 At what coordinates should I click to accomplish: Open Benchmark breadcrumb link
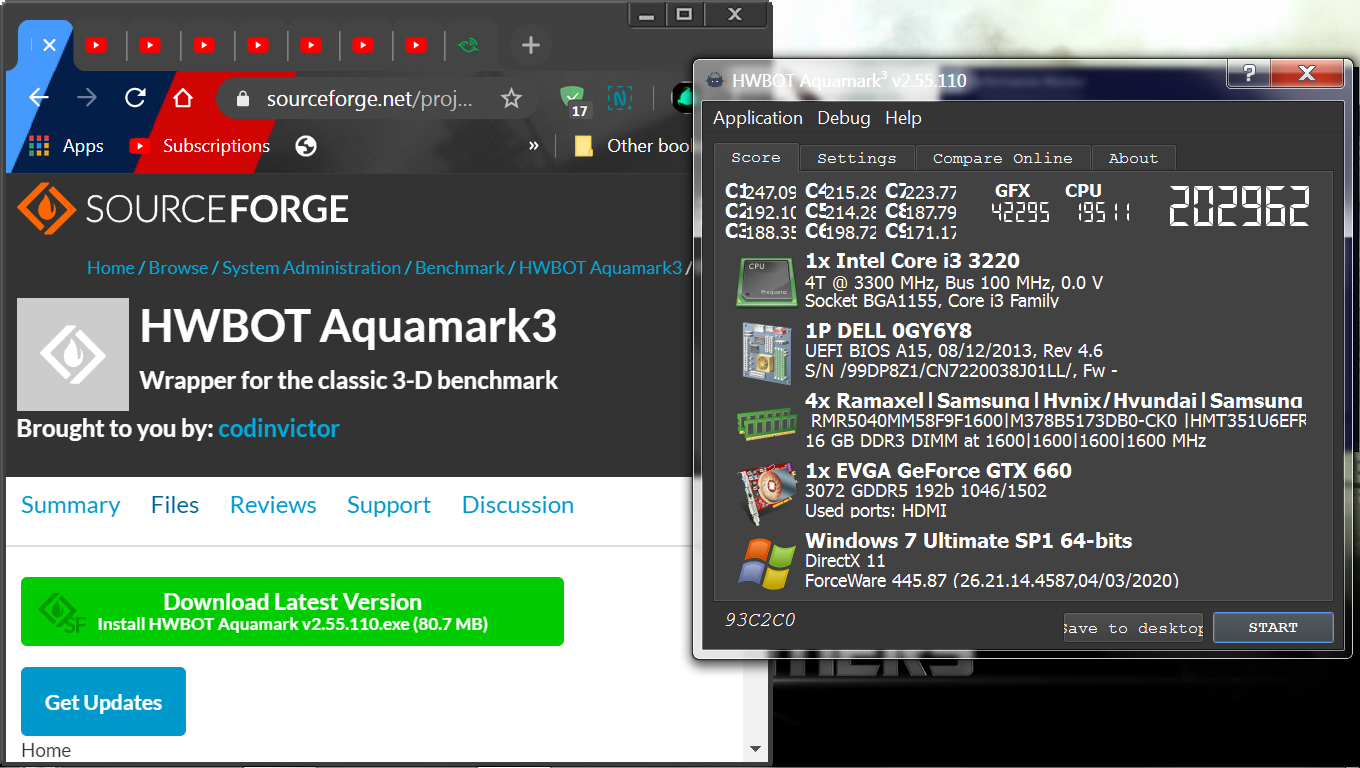pyautogui.click(x=460, y=268)
